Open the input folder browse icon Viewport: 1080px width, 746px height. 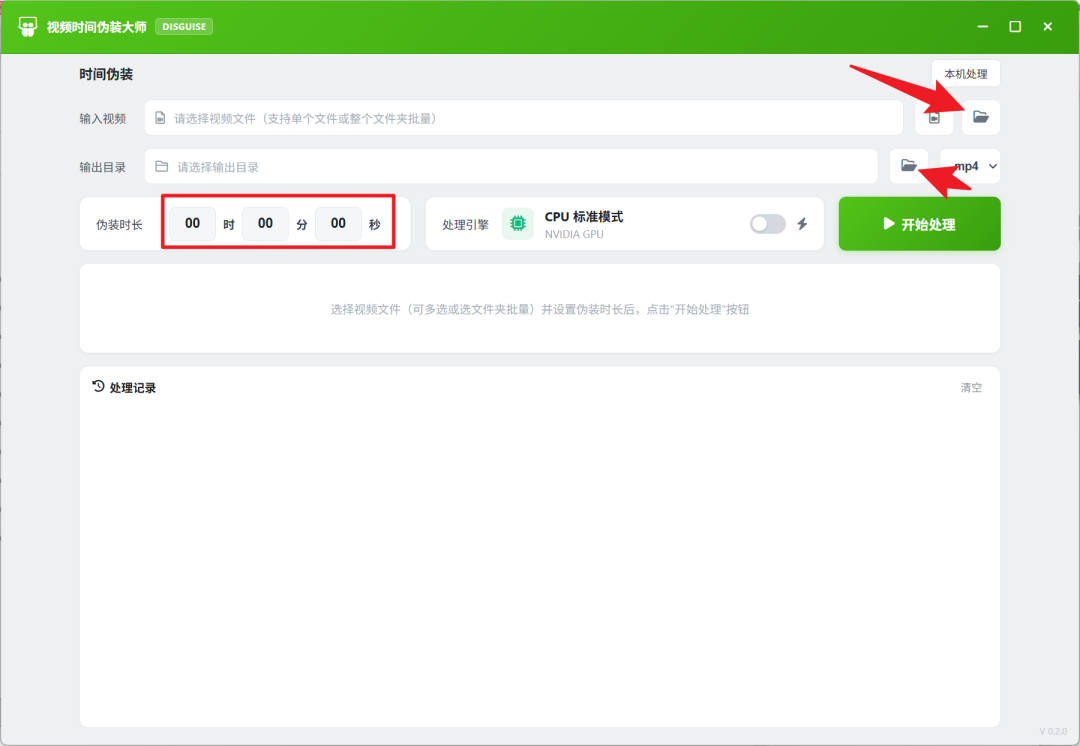[x=981, y=118]
